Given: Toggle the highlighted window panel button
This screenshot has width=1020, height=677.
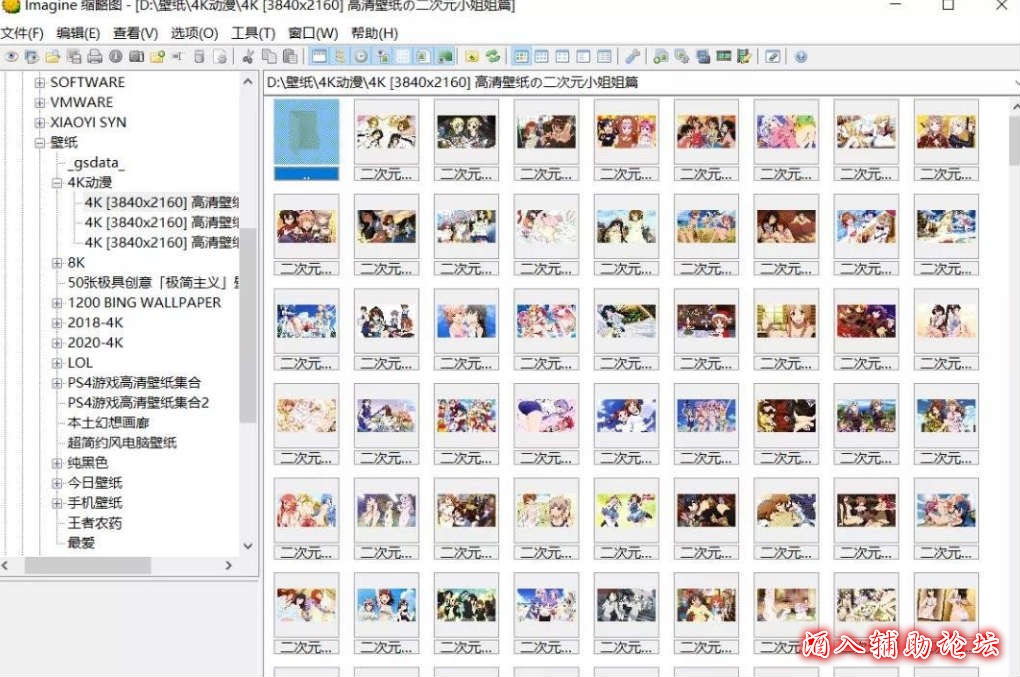Looking at the screenshot, I should 319,57.
